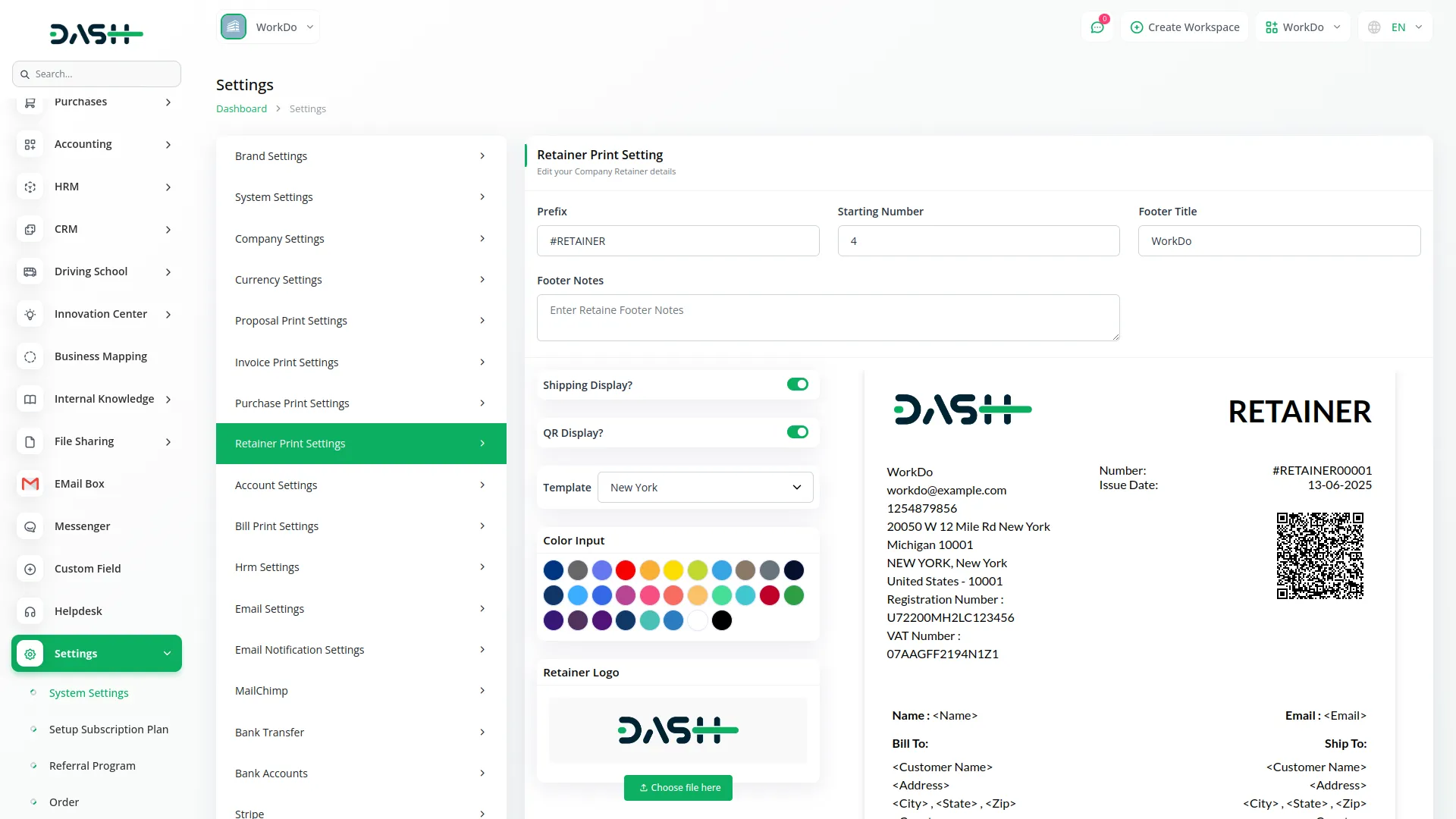Click the File Sharing document icon

[30, 441]
